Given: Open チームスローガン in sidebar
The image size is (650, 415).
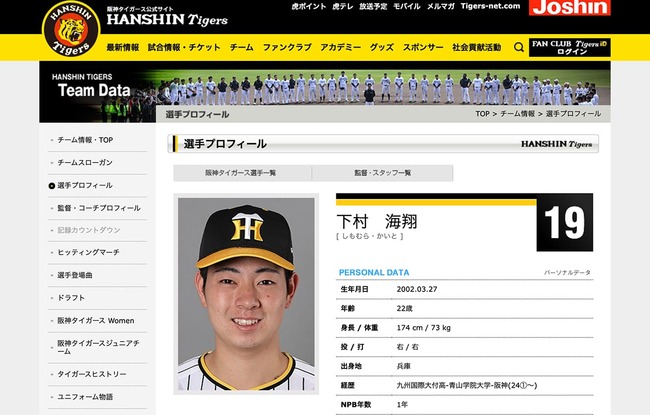Looking at the screenshot, I should tap(85, 163).
